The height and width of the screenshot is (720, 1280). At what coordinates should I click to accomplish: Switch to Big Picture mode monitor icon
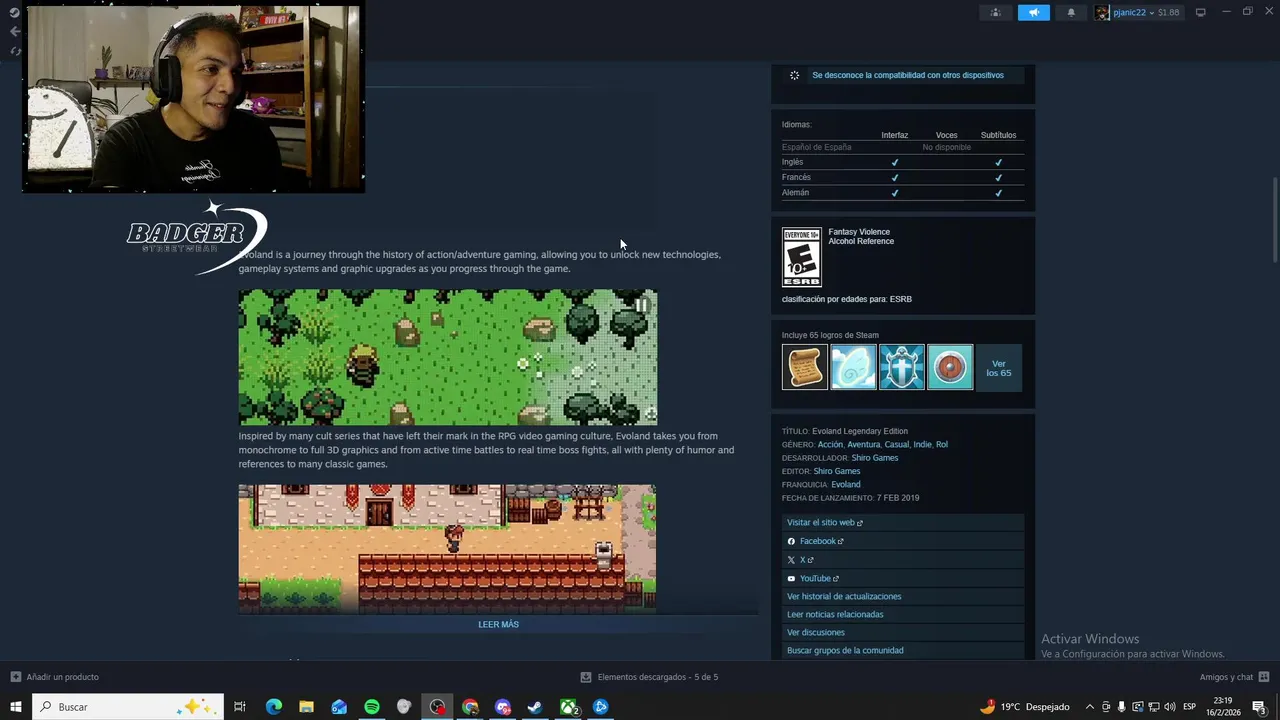coord(1200,12)
